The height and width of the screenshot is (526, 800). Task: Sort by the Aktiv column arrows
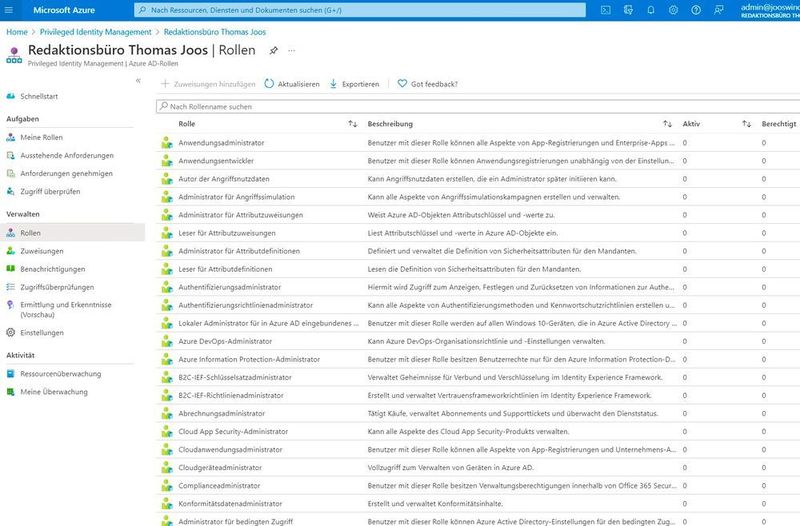click(746, 124)
